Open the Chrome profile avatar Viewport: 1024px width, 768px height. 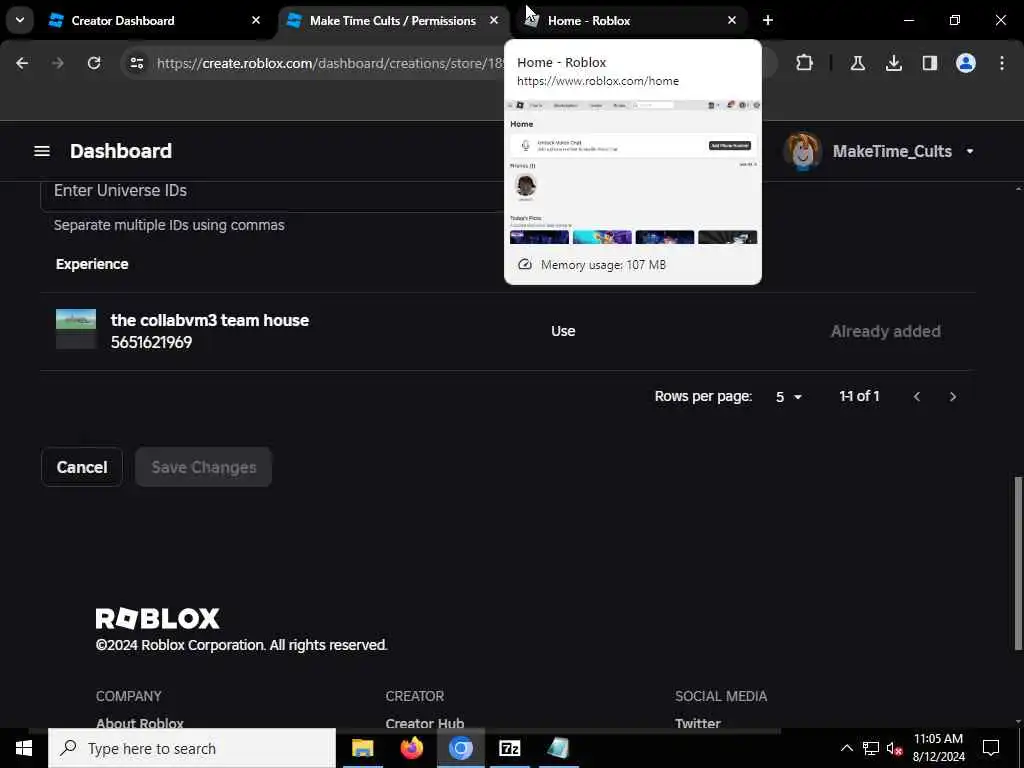[966, 63]
